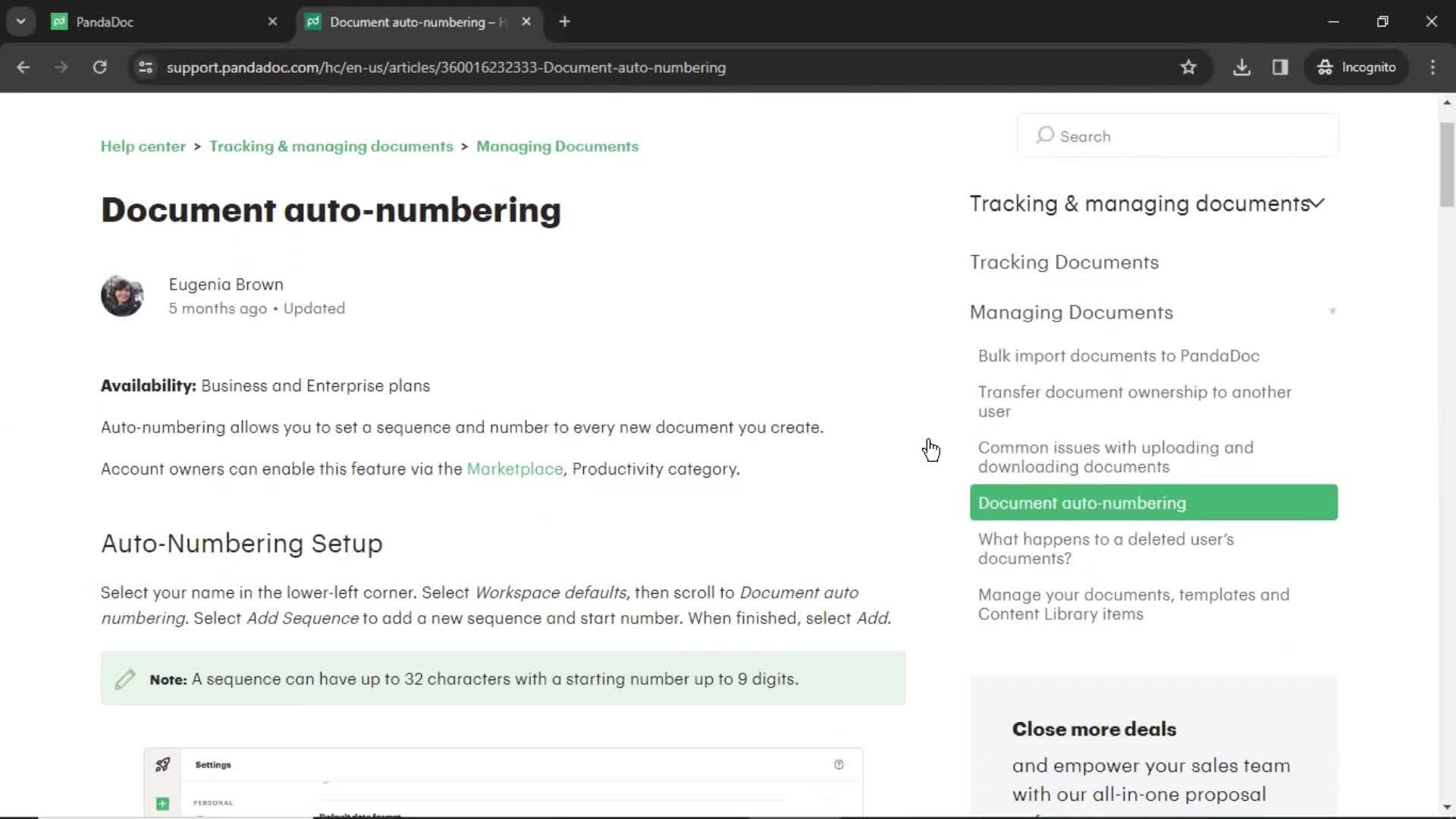The image size is (1456, 819).
Task: Open Manage your documents, templates article
Action: (1134, 604)
